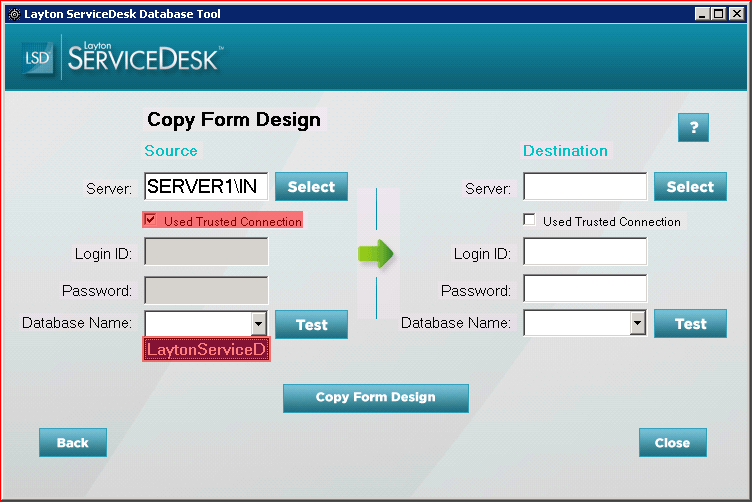Close the window via title bar X
The height and width of the screenshot is (502, 752).
point(737,13)
